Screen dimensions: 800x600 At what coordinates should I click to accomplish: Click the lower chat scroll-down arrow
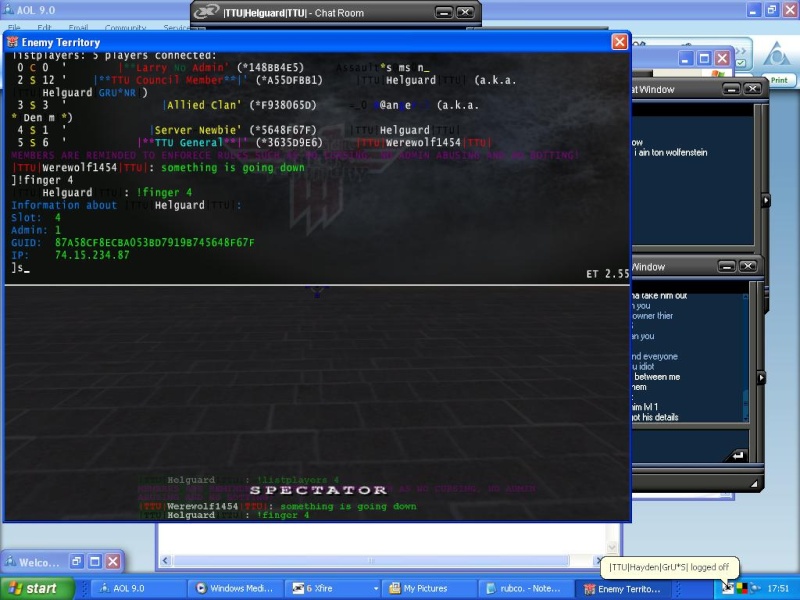(745, 418)
